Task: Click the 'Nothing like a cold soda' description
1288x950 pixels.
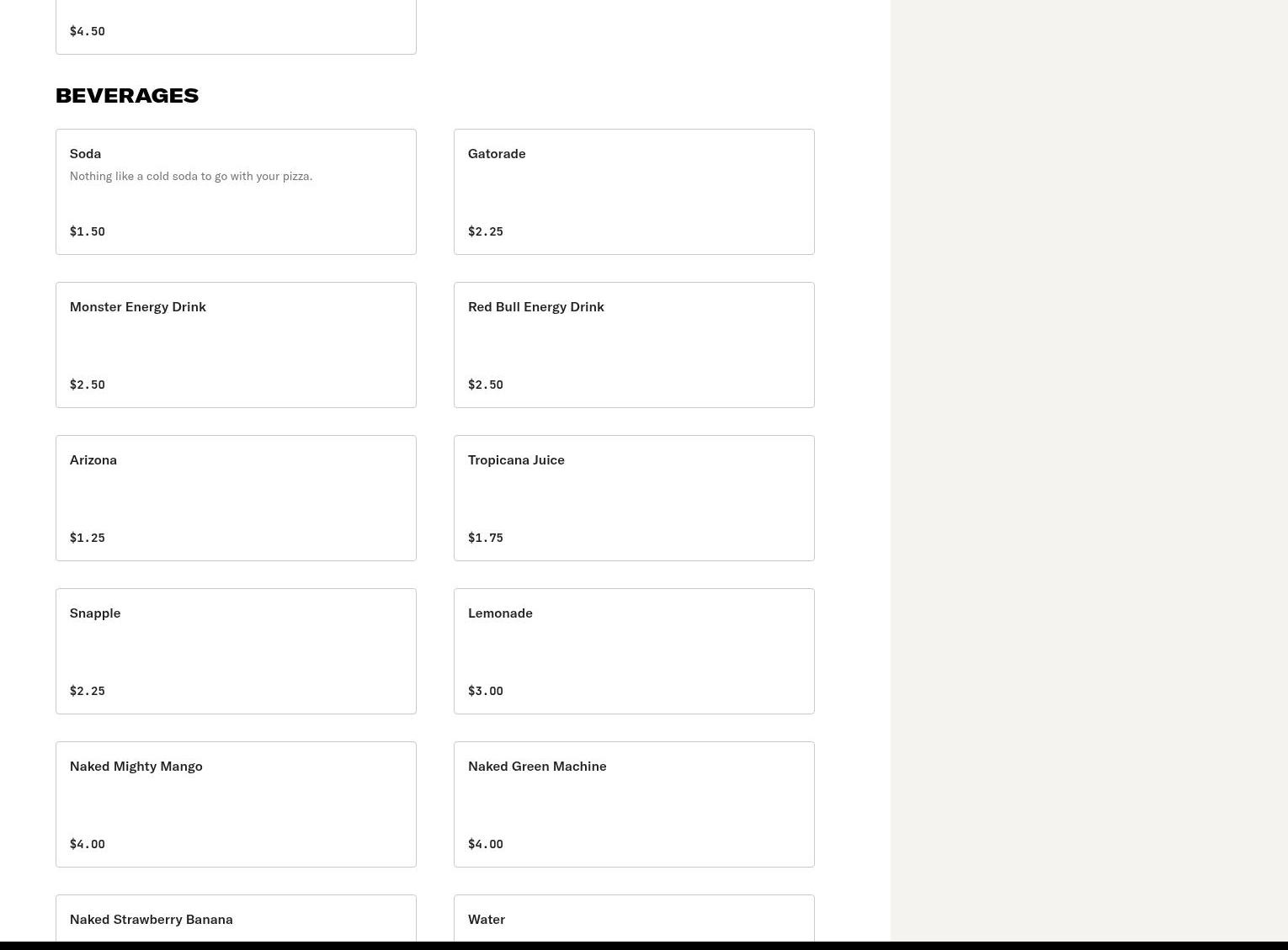Action: [191, 176]
